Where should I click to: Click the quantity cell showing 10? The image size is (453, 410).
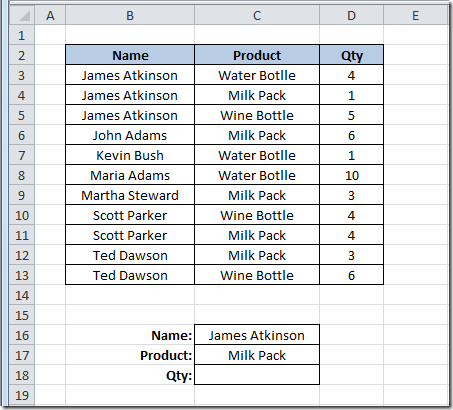tap(351, 175)
